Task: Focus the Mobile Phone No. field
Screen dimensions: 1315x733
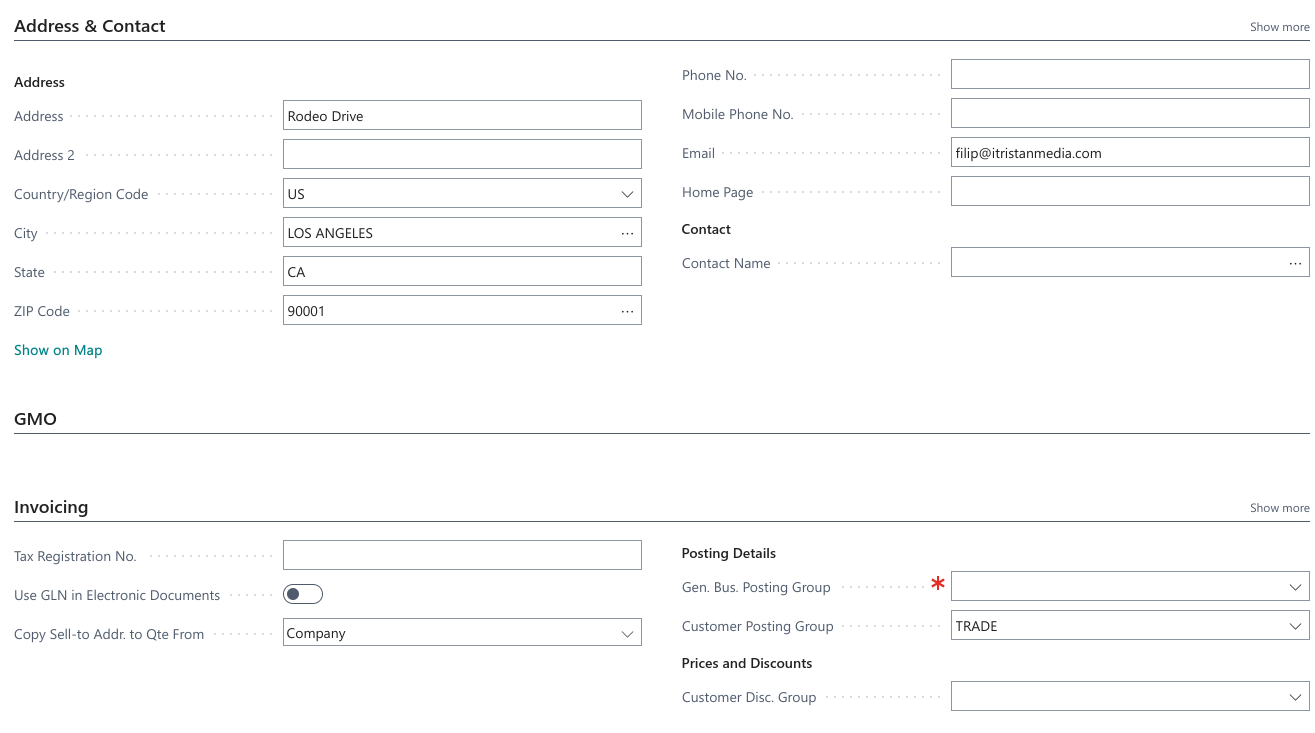Action: 1130,113
